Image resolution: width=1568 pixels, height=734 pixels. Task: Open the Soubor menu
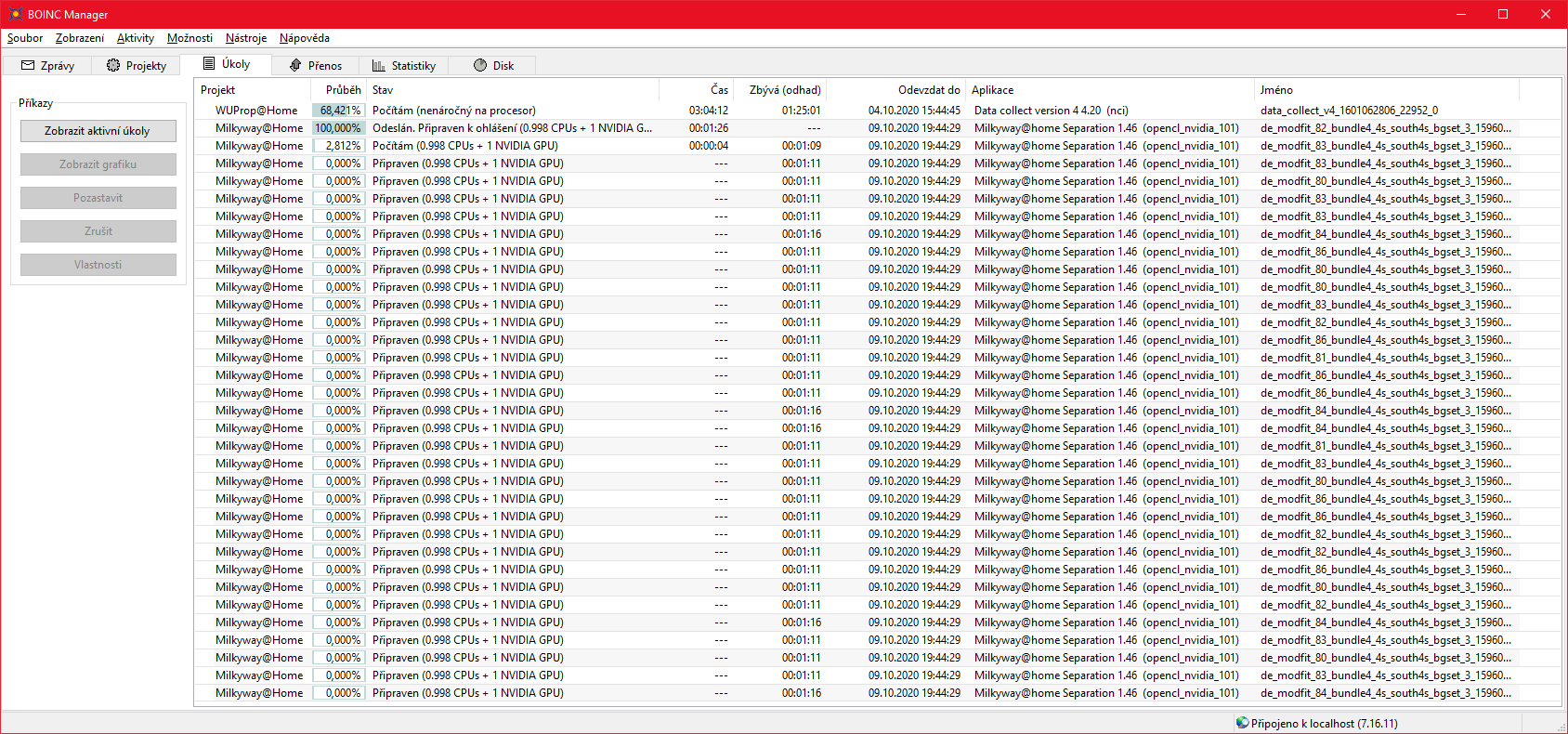[x=25, y=38]
